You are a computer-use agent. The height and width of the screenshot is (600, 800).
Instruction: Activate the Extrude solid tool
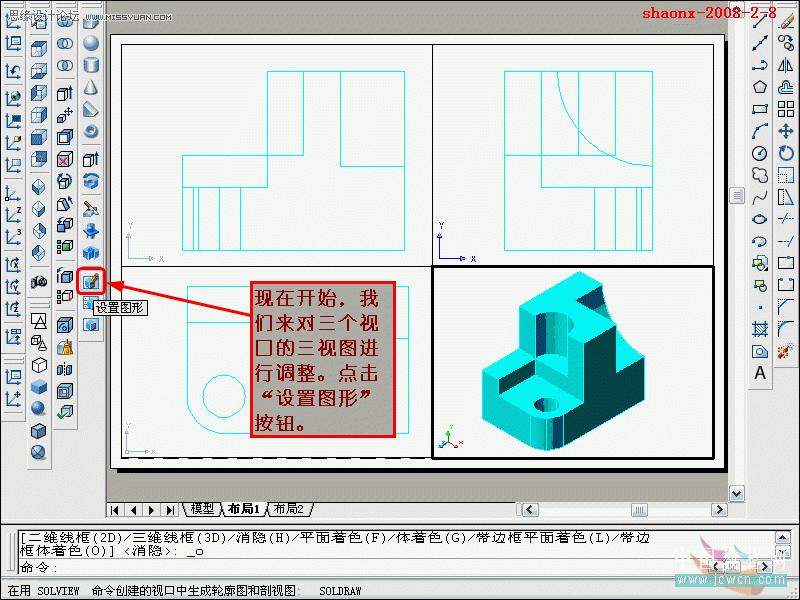pos(91,160)
